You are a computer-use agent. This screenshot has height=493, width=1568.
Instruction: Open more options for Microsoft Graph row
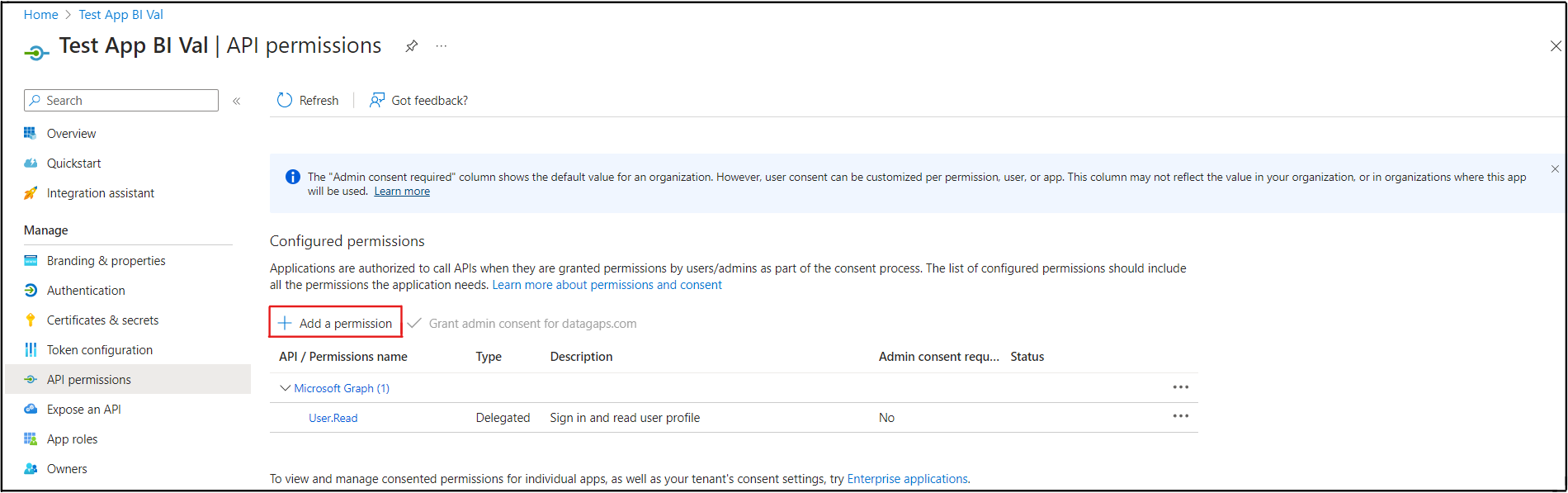coord(1181,387)
